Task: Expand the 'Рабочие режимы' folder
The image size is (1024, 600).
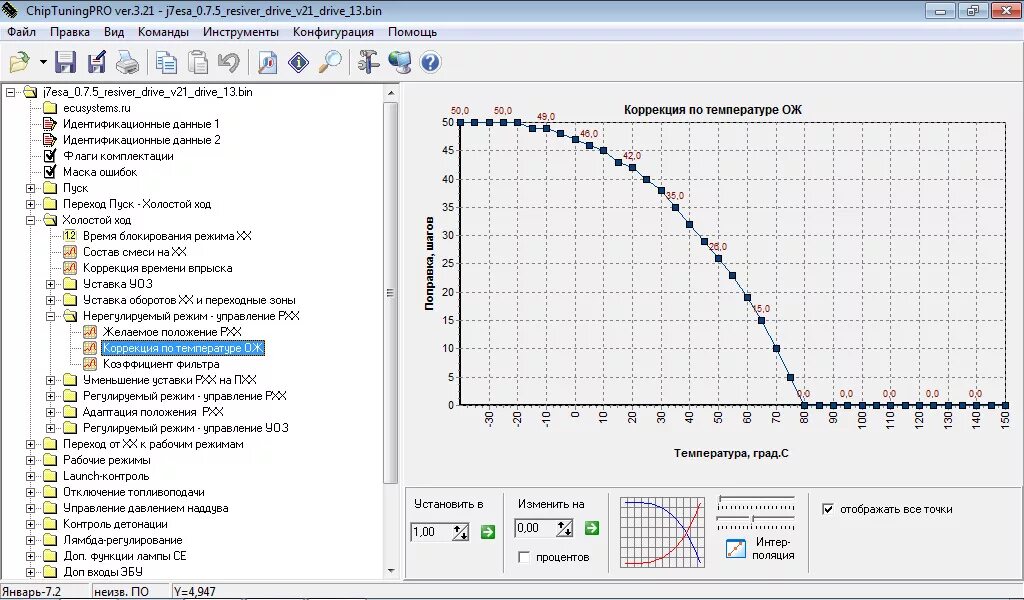Action: [x=31, y=460]
